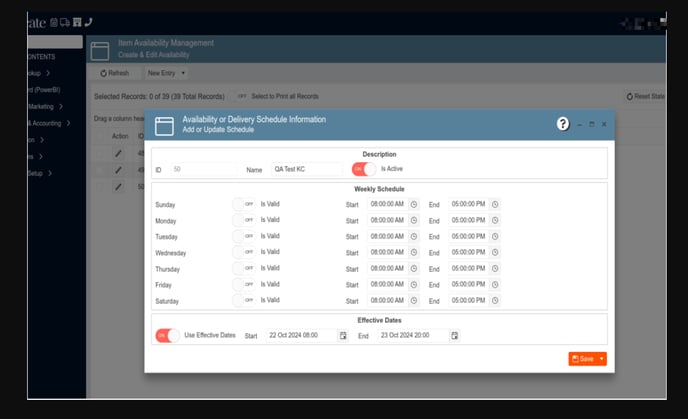Click the Save button
The height and width of the screenshot is (419, 688).
(582, 358)
